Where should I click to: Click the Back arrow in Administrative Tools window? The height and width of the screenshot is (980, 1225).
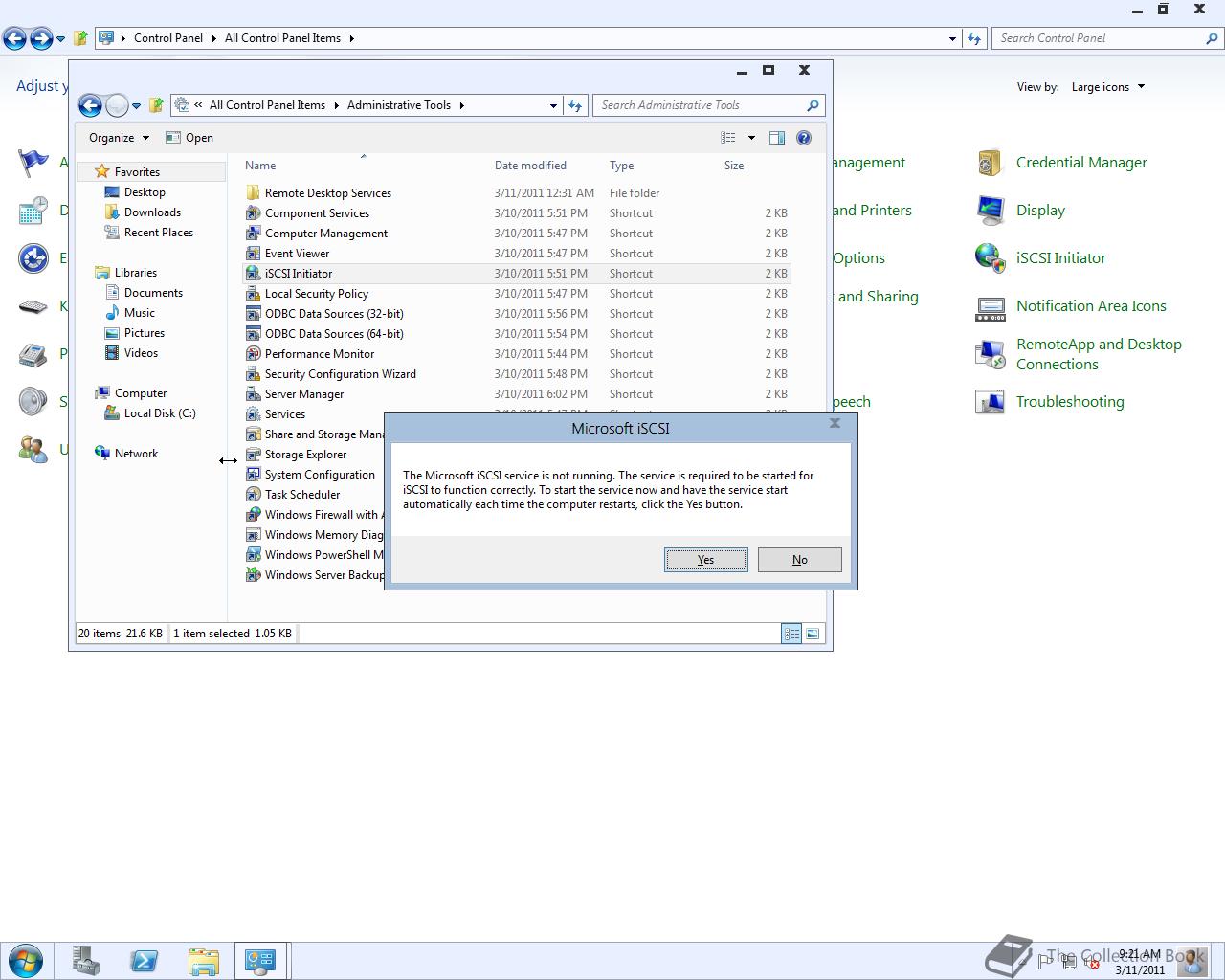click(x=90, y=106)
